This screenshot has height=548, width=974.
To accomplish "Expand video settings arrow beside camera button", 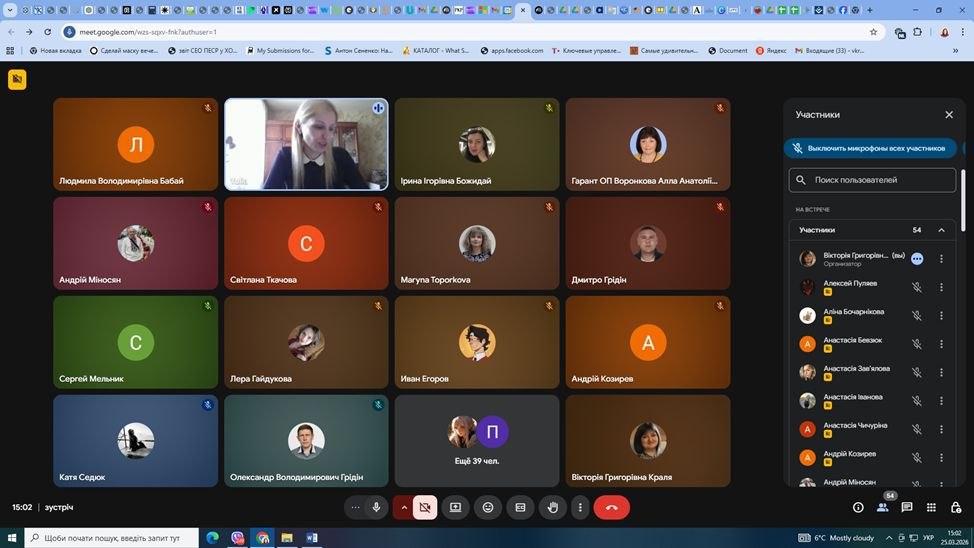I will pos(403,507).
